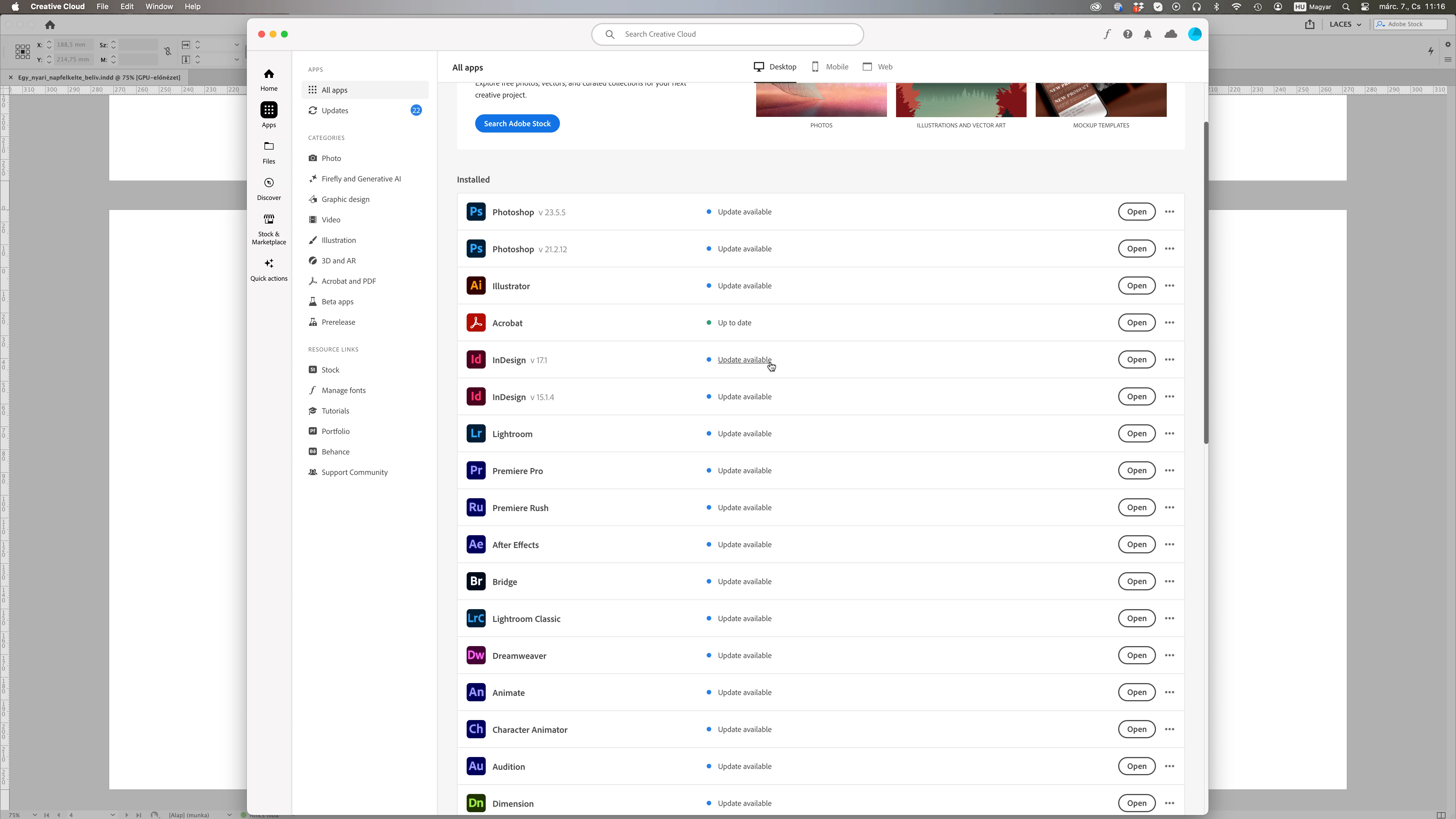
Task: Click Search Adobe Stock button
Action: [x=517, y=124]
